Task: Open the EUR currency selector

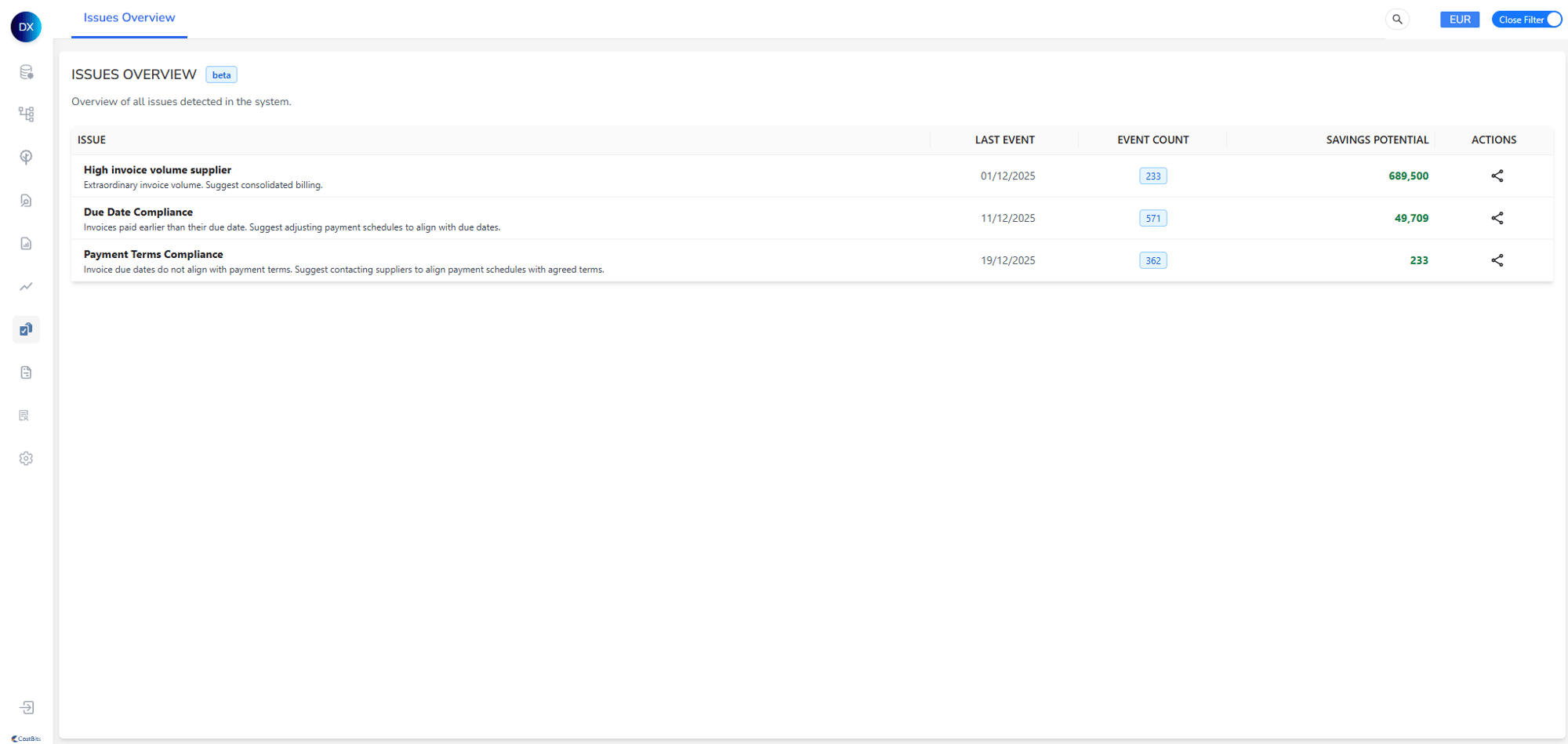Action: (x=1459, y=20)
